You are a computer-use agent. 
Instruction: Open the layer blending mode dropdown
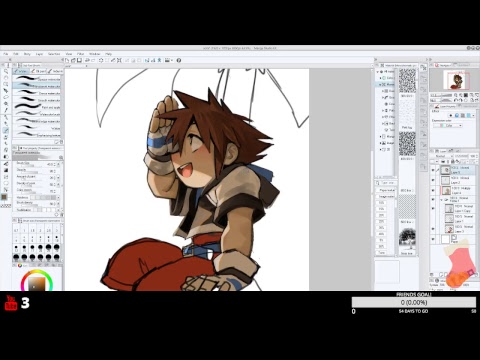(x=443, y=156)
